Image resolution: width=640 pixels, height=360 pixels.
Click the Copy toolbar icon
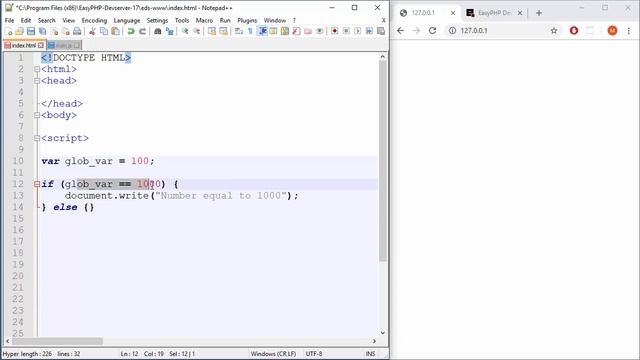pos(104,31)
